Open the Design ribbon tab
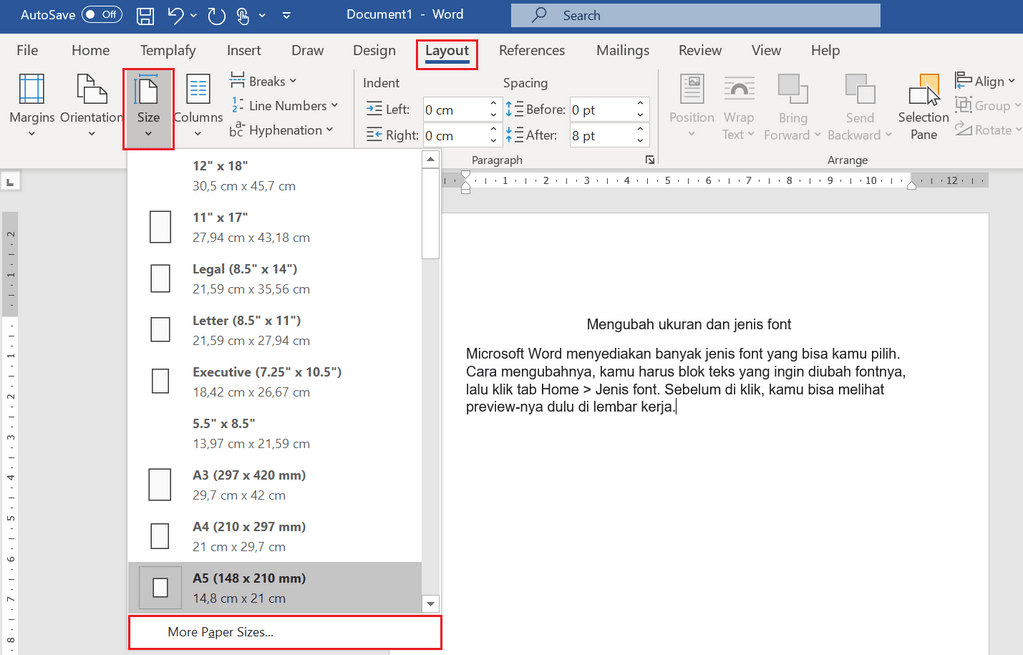The image size is (1023, 655). 374,50
